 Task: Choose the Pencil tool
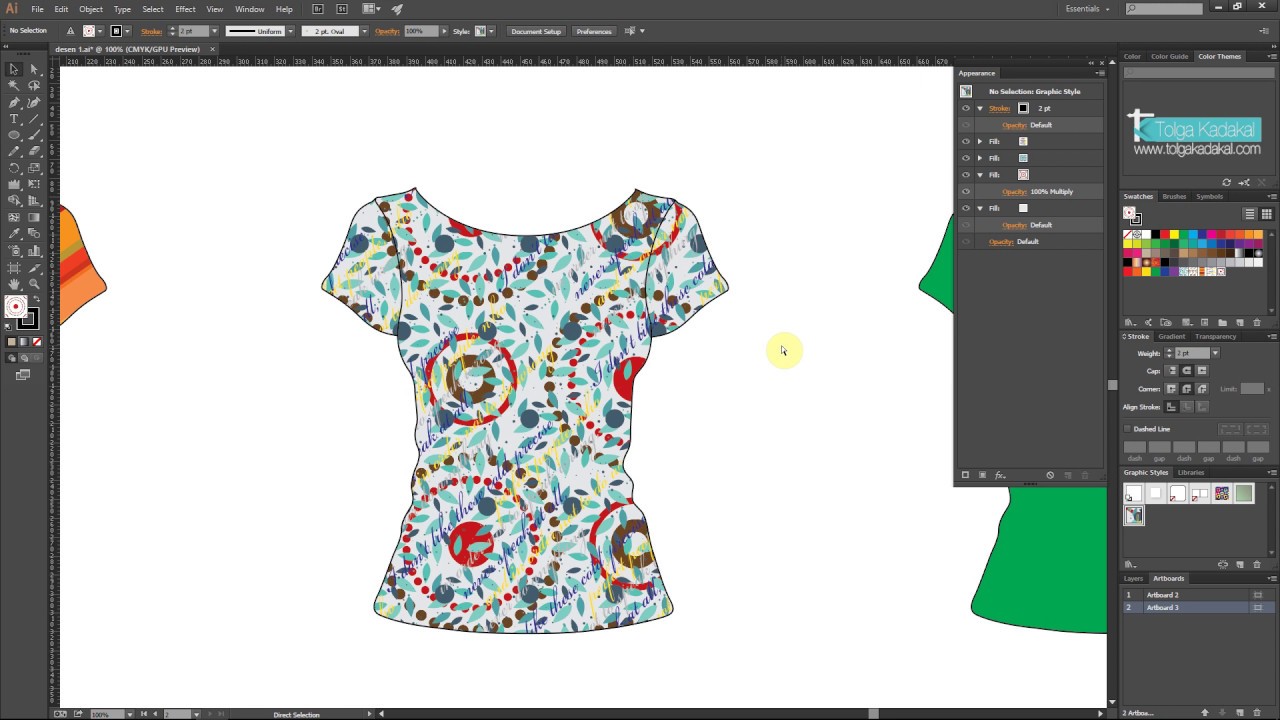pyautogui.click(x=14, y=152)
